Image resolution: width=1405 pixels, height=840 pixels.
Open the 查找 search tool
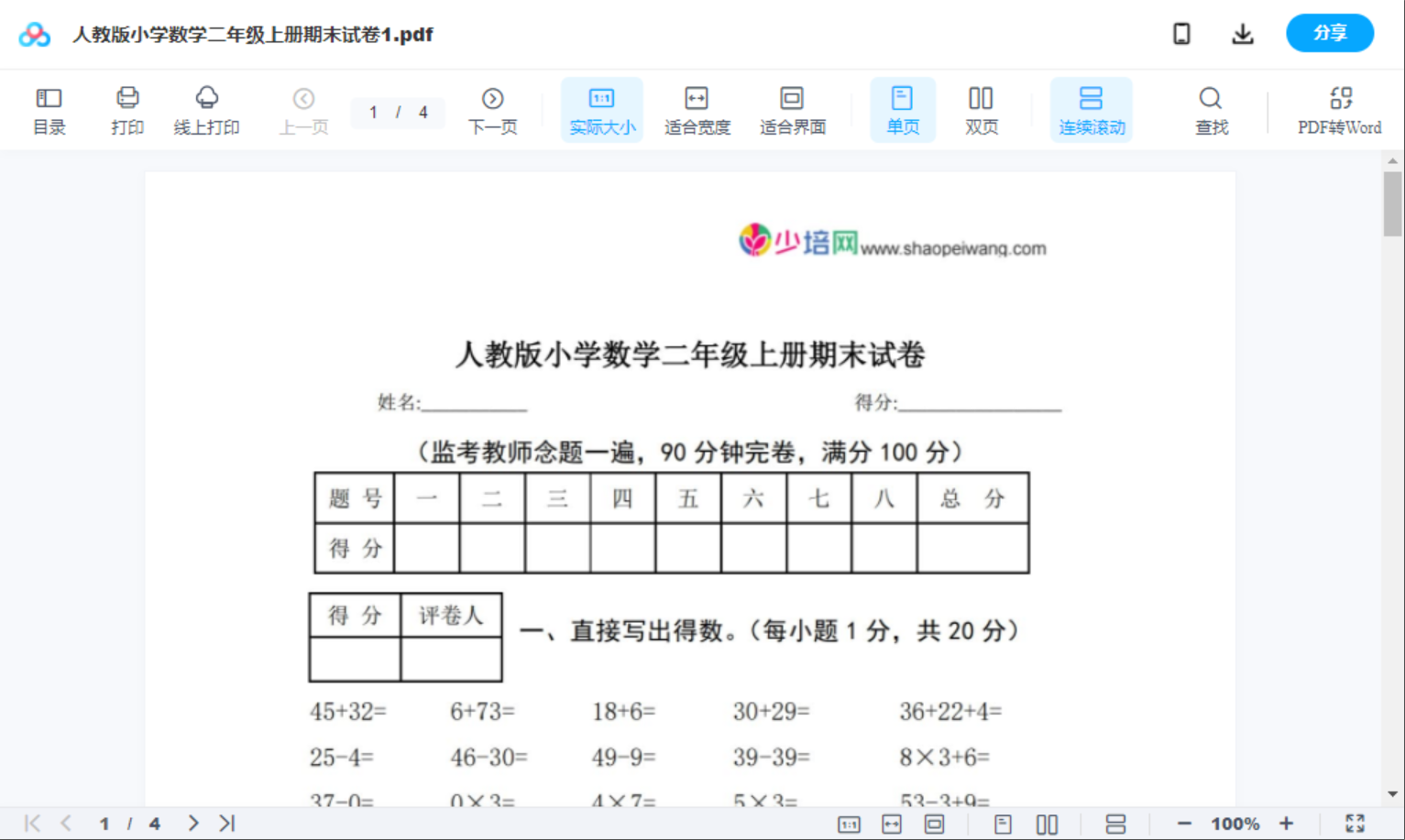point(1211,108)
